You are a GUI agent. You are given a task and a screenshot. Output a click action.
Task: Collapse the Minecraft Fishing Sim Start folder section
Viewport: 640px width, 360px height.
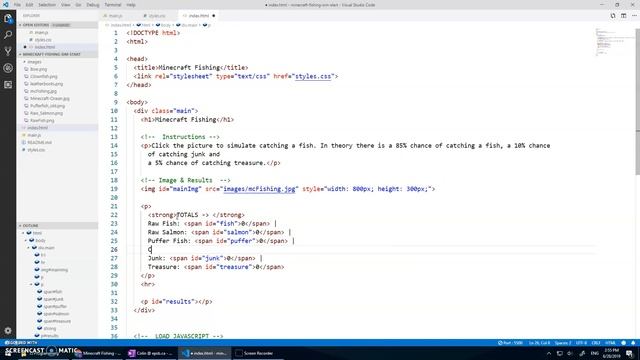coord(57,54)
